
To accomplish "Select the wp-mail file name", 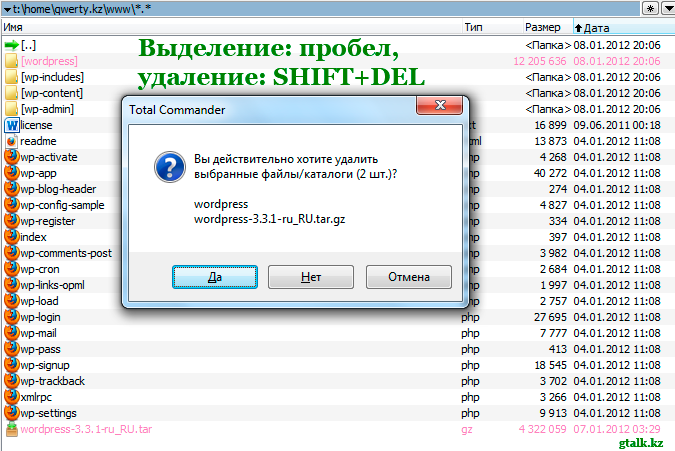I will [38, 333].
